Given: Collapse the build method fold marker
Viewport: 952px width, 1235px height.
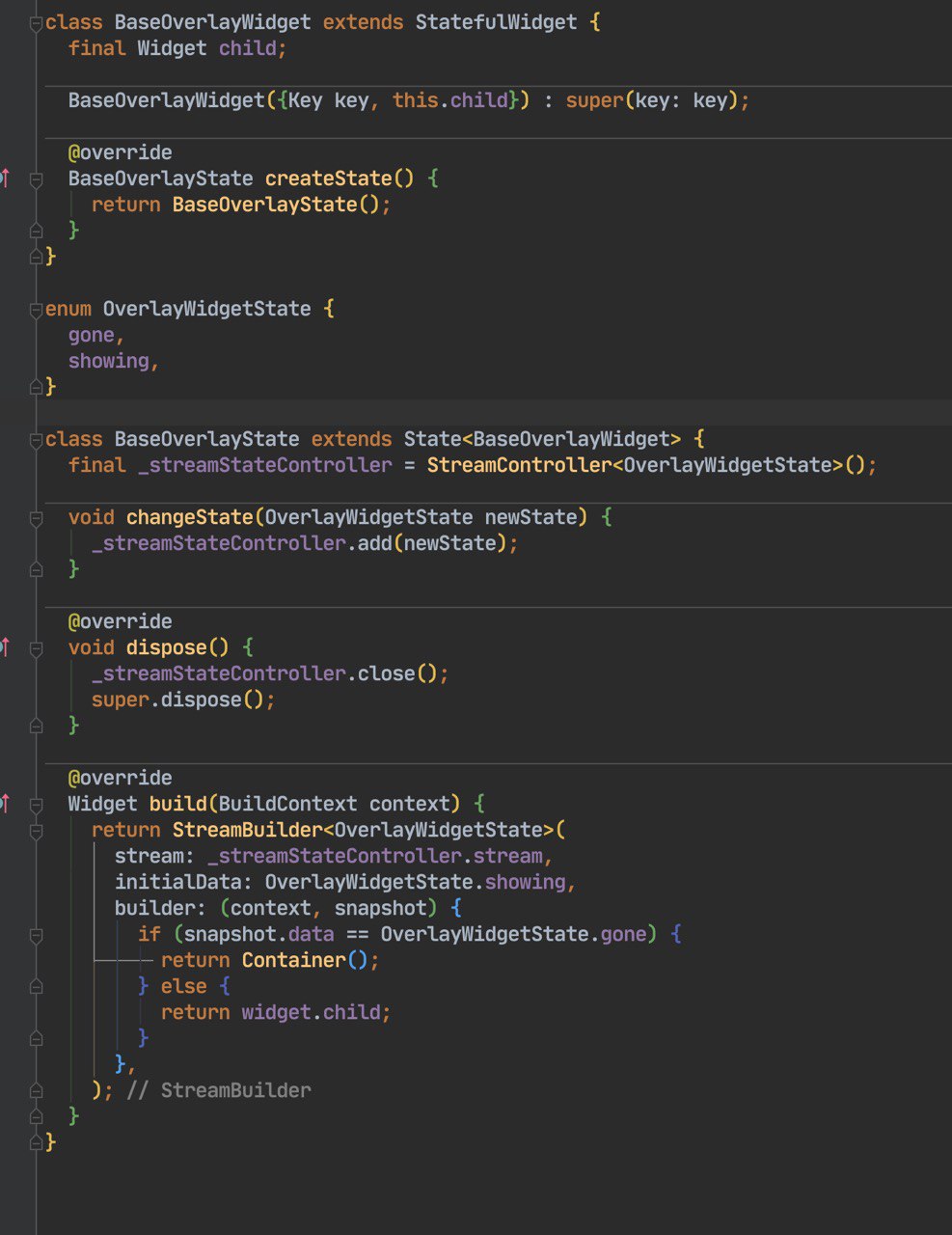Looking at the screenshot, I should coord(36,805).
